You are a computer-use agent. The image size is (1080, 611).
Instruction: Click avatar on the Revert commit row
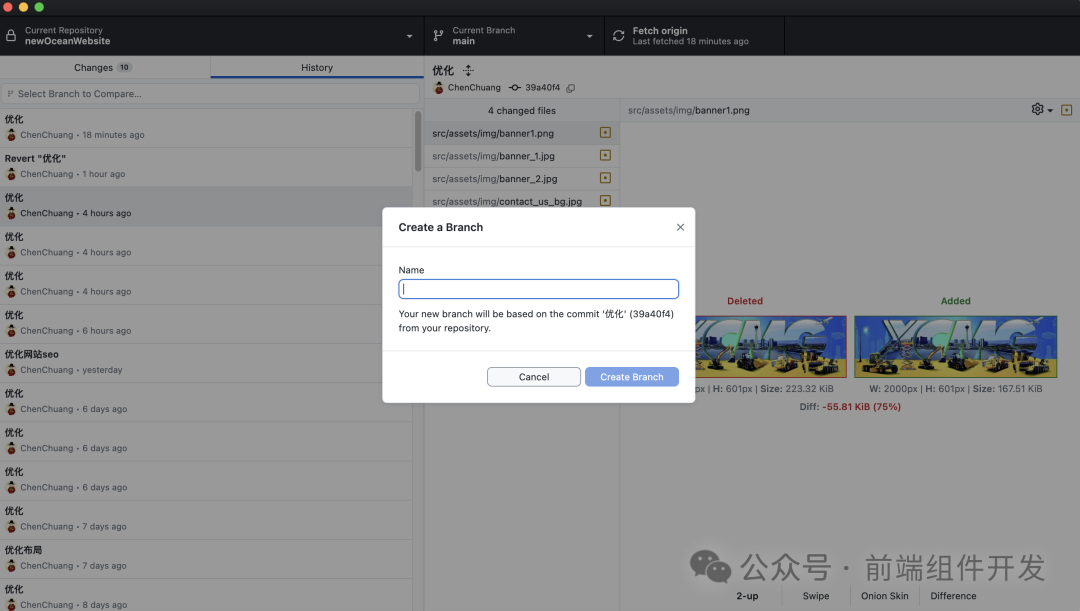(11, 174)
